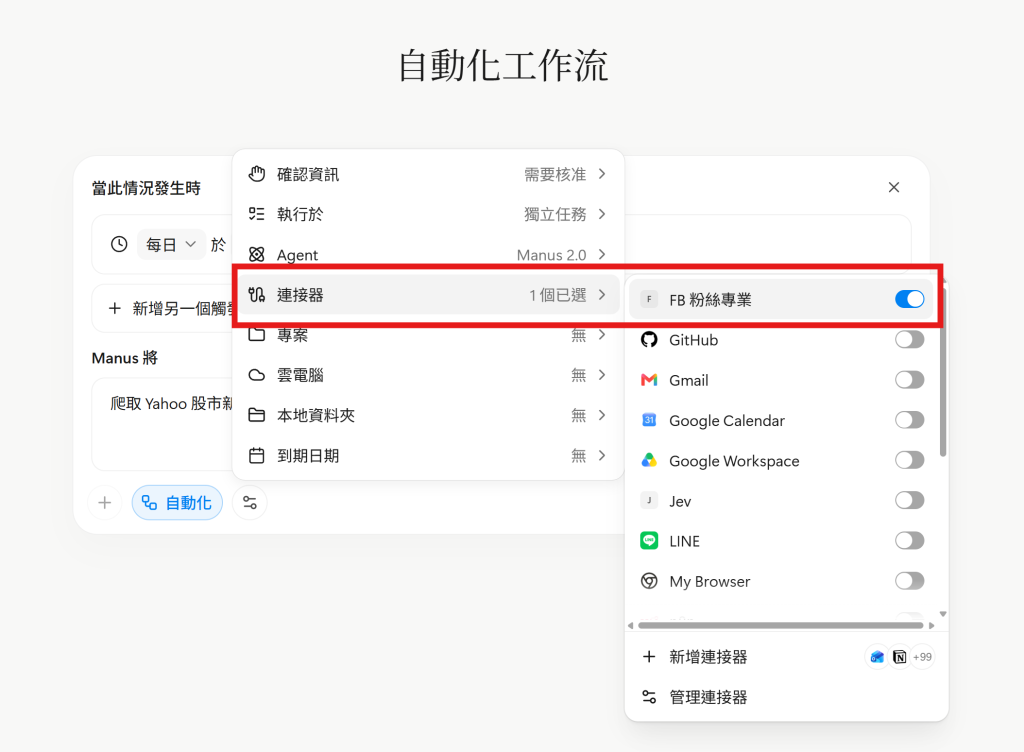Viewport: 1024px width, 752px height.
Task: Enable the GitHub connector toggle
Action: [x=910, y=339]
